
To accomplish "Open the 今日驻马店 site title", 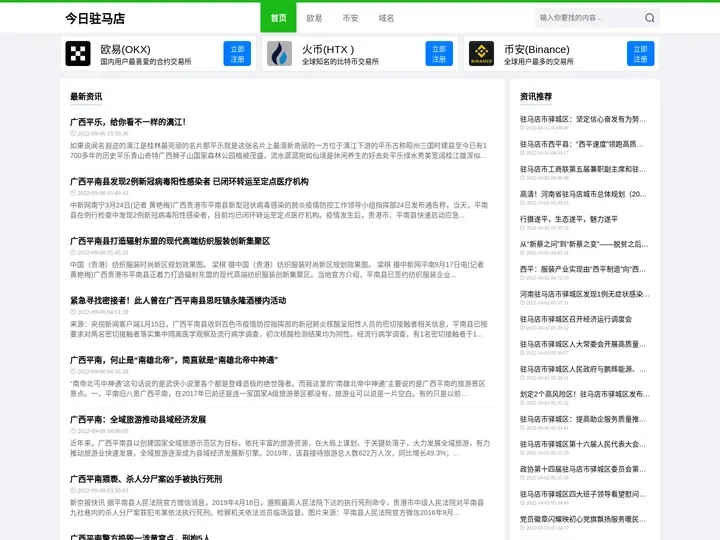I will coord(95,18).
